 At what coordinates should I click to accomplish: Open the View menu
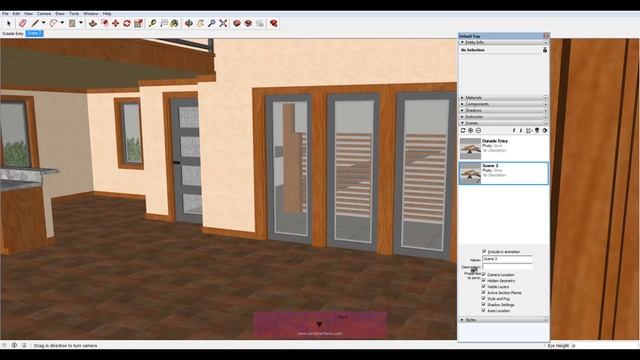pyautogui.click(x=28, y=13)
